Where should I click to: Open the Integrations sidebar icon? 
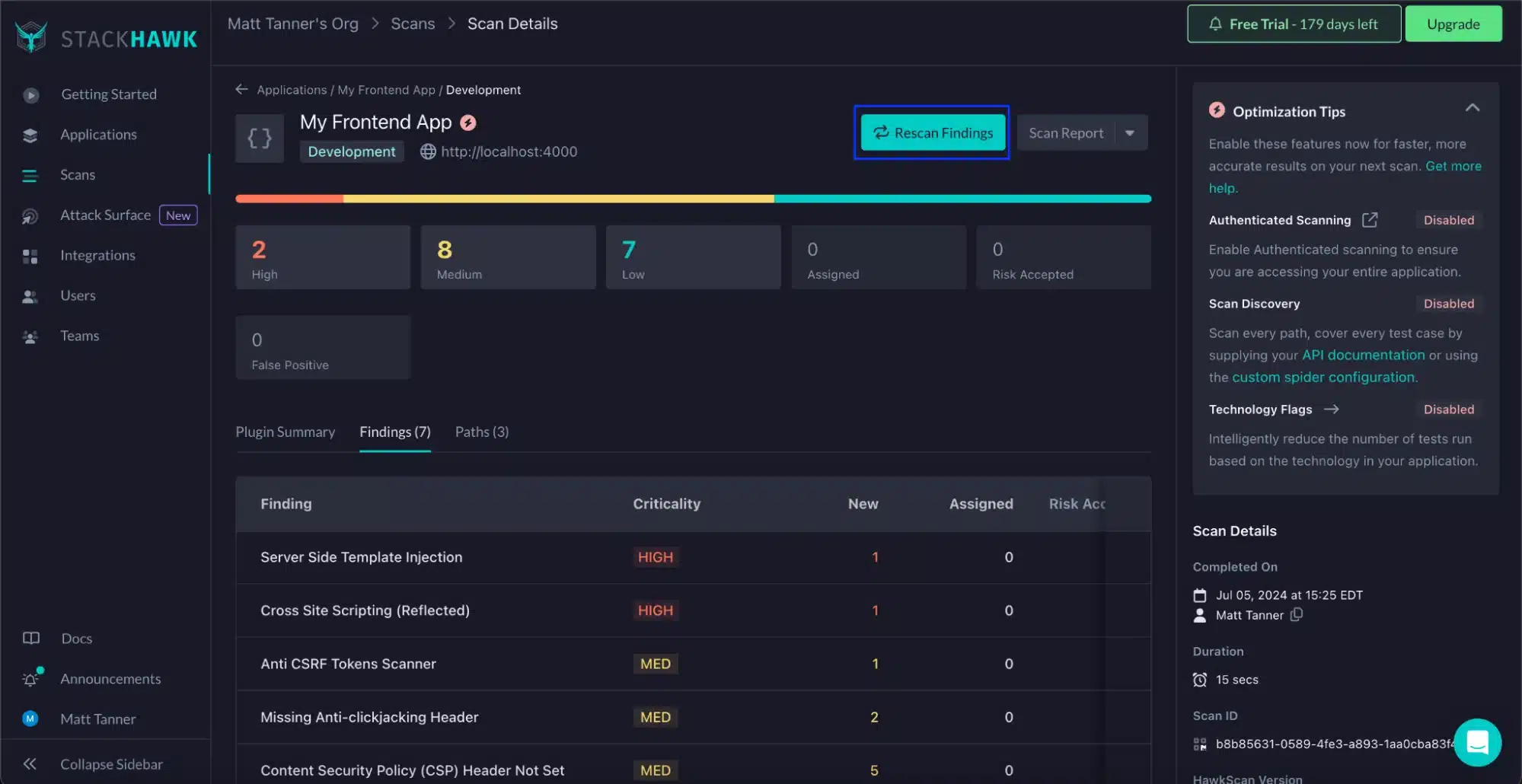tap(30, 256)
